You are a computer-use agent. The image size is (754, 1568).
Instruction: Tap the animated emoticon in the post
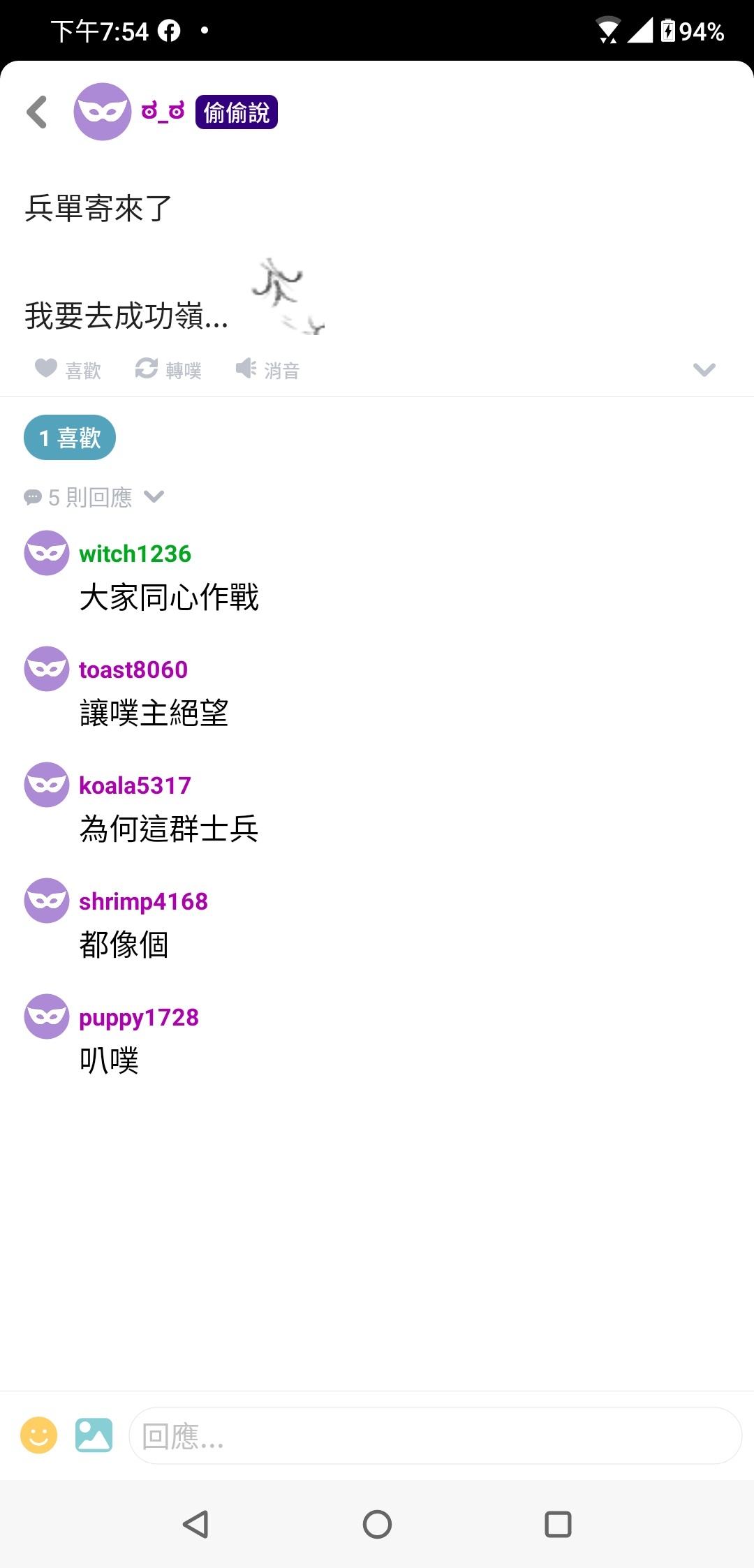[288, 295]
